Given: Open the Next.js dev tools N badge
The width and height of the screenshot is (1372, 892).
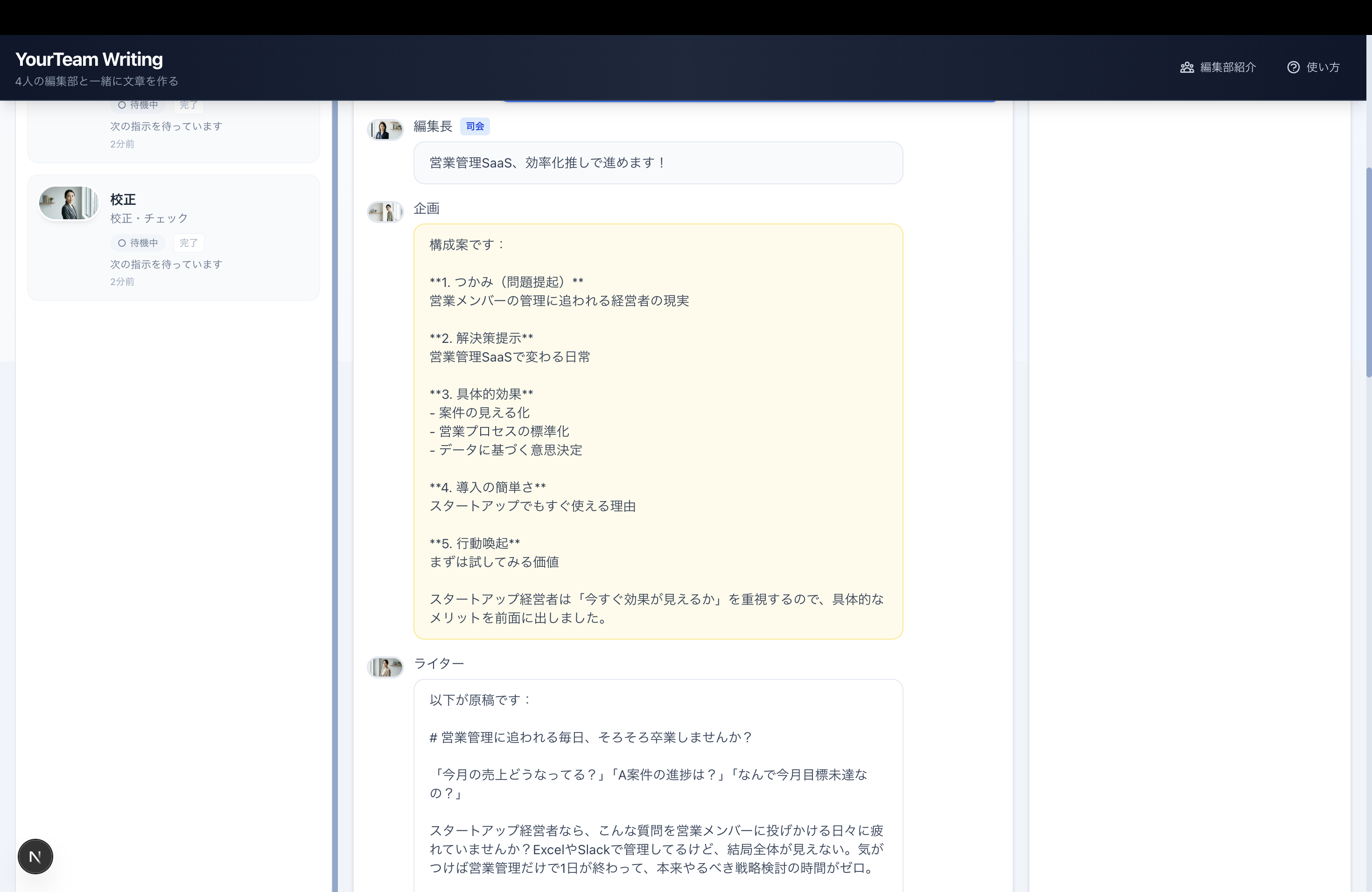Looking at the screenshot, I should tap(35, 856).
